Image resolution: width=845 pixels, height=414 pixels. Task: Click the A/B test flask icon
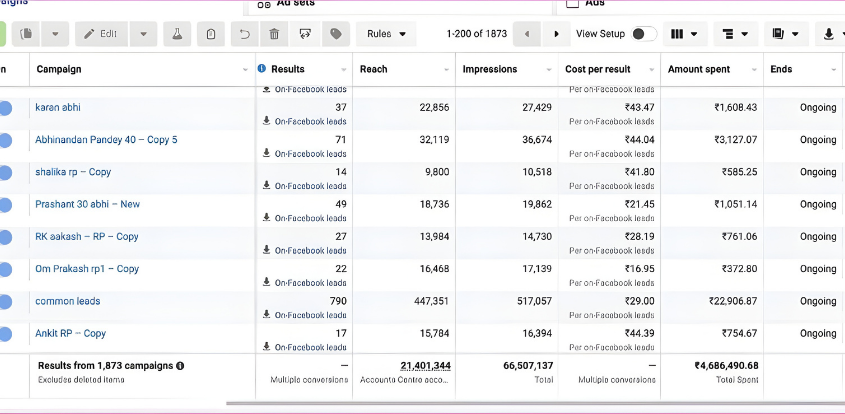[x=177, y=34]
